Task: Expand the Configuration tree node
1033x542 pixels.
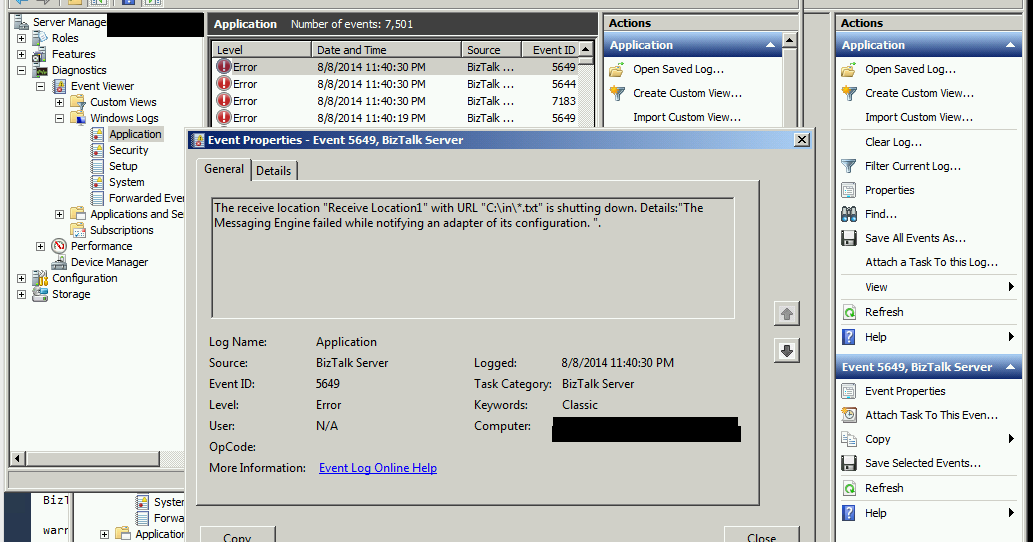Action: (22, 278)
